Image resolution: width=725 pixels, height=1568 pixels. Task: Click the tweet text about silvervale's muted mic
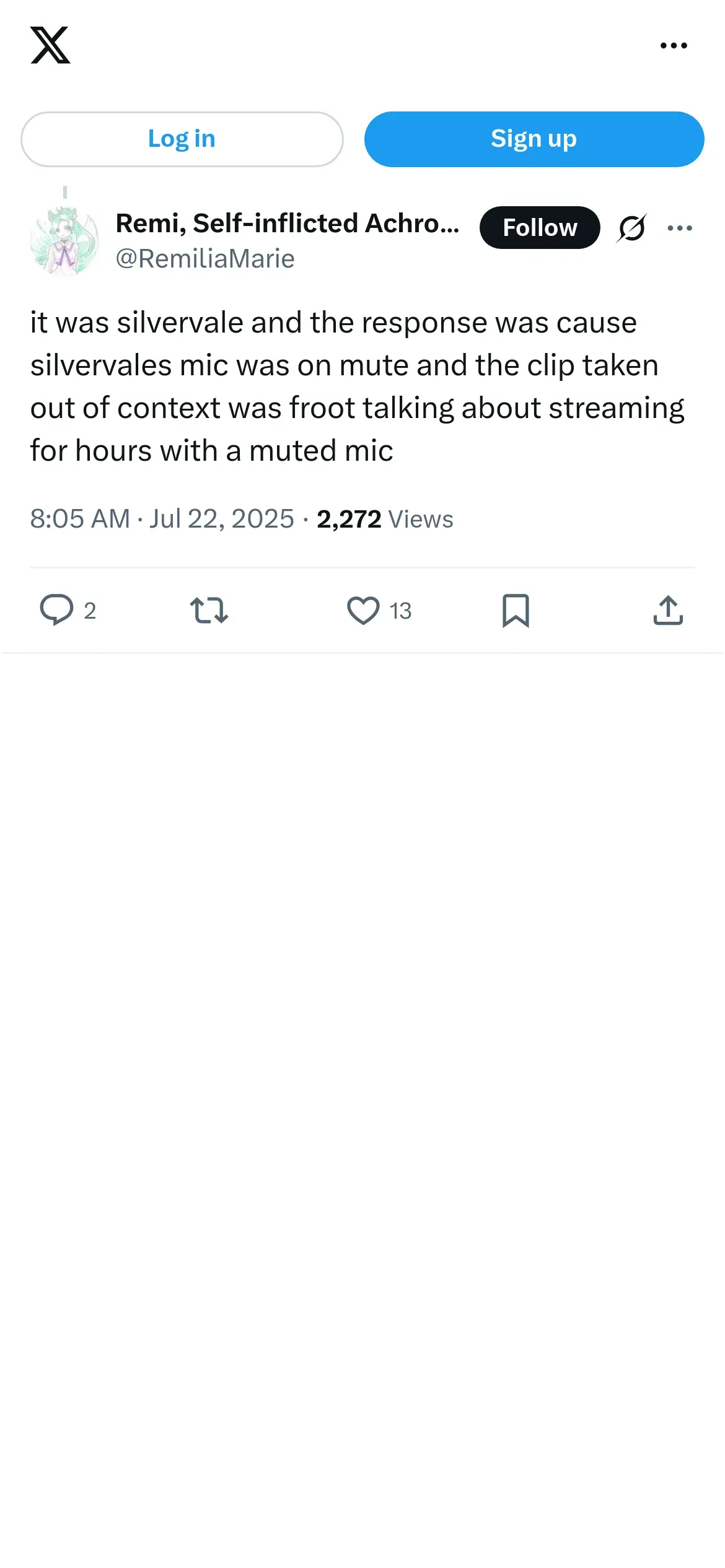357,386
